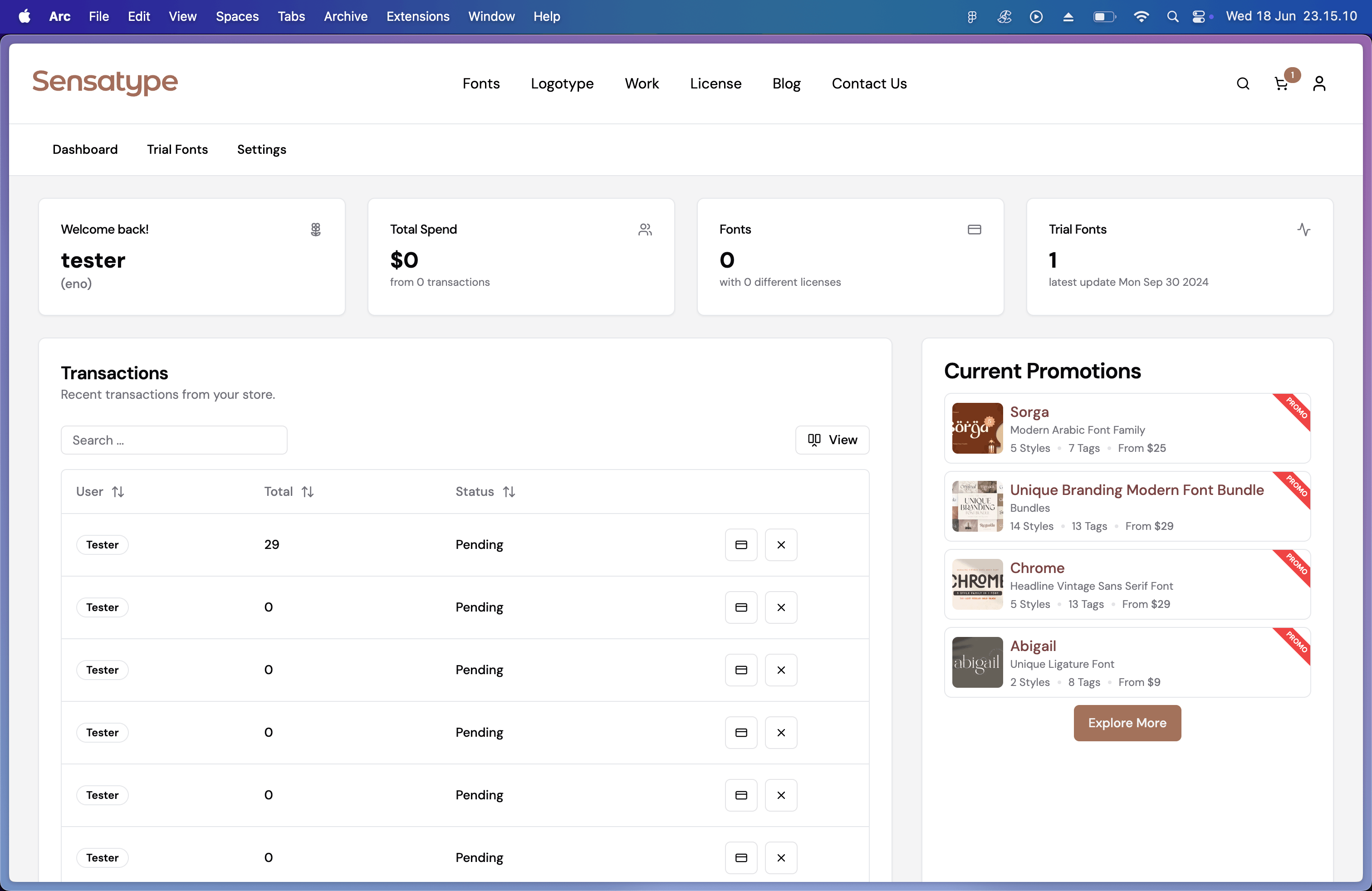Open the shopping cart icon
This screenshot has height=891, width=1372.
click(1281, 83)
